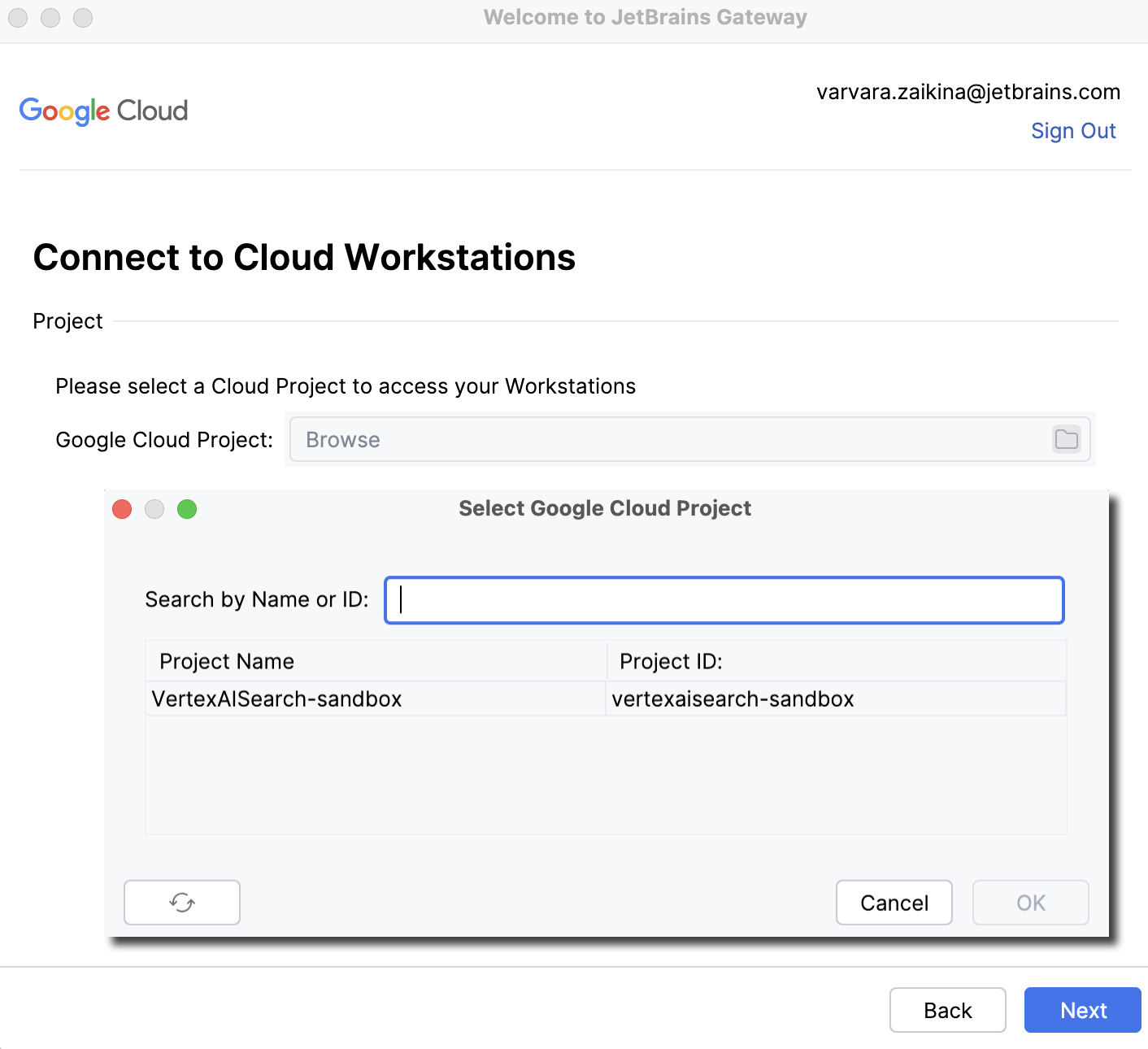Viewport: 1148px width, 1049px height.
Task: Click the yellow minimize dot on project dialog
Action: (154, 509)
